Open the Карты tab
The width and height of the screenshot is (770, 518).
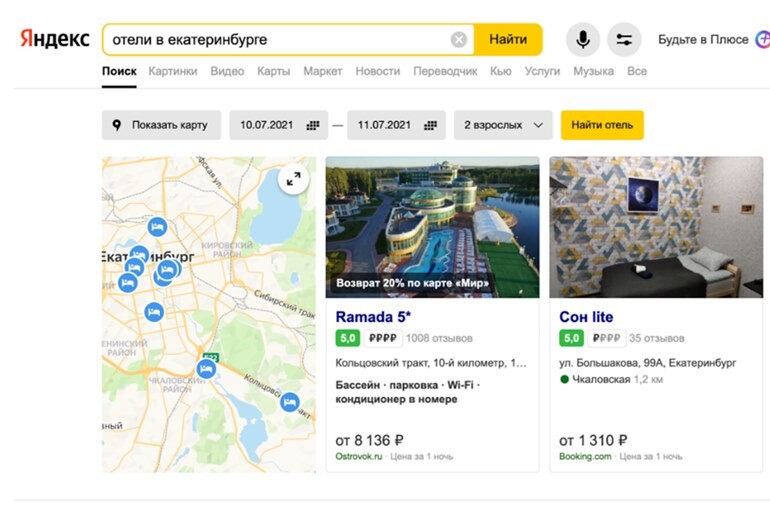pyautogui.click(x=273, y=71)
